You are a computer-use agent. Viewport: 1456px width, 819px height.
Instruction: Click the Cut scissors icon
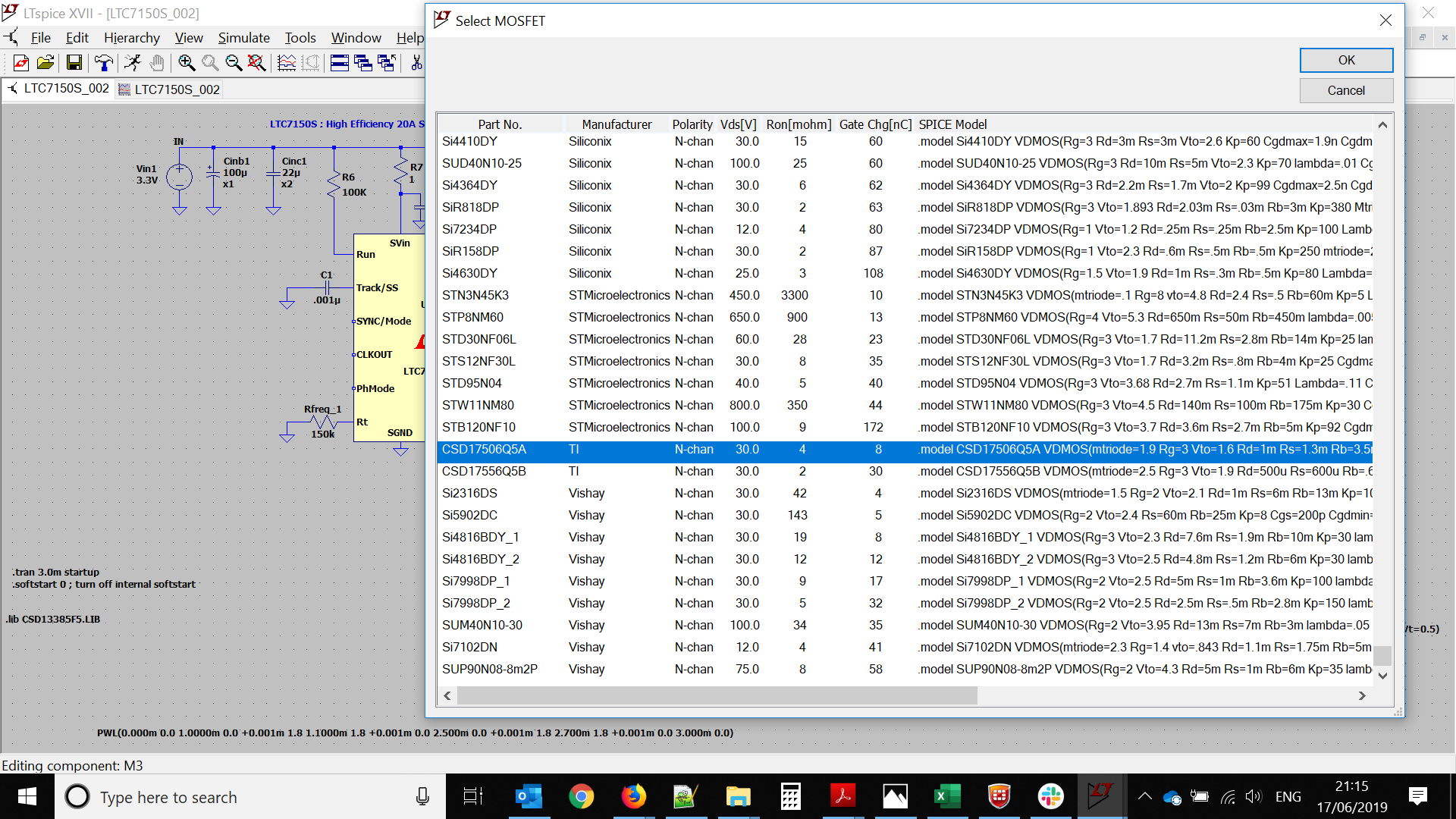coord(416,63)
